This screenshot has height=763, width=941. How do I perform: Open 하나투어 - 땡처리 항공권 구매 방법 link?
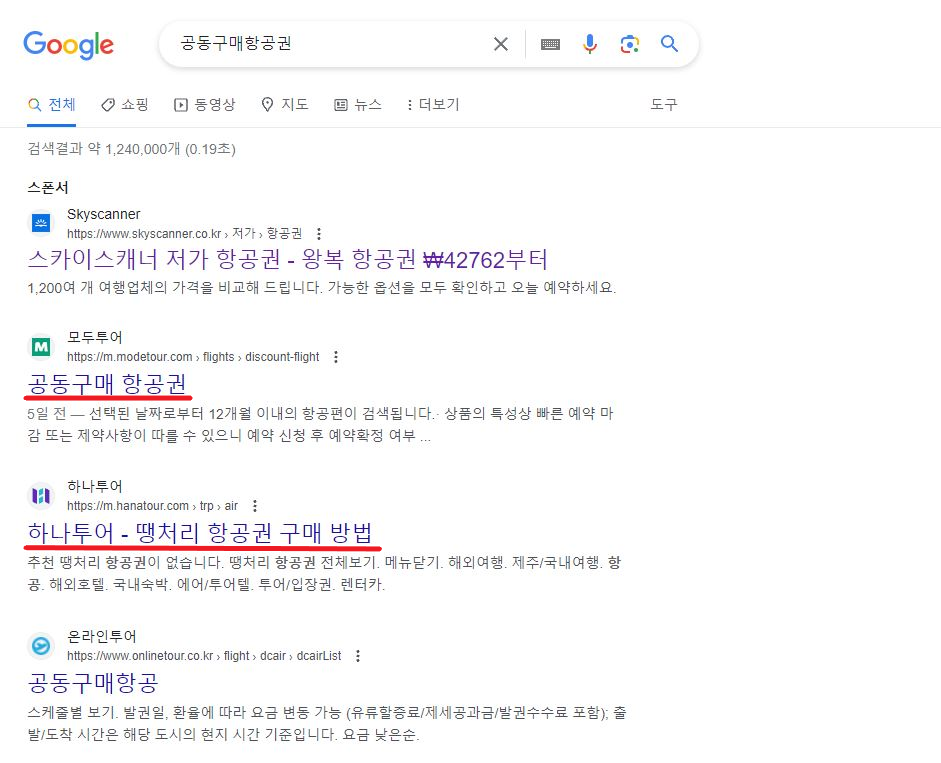pos(200,533)
